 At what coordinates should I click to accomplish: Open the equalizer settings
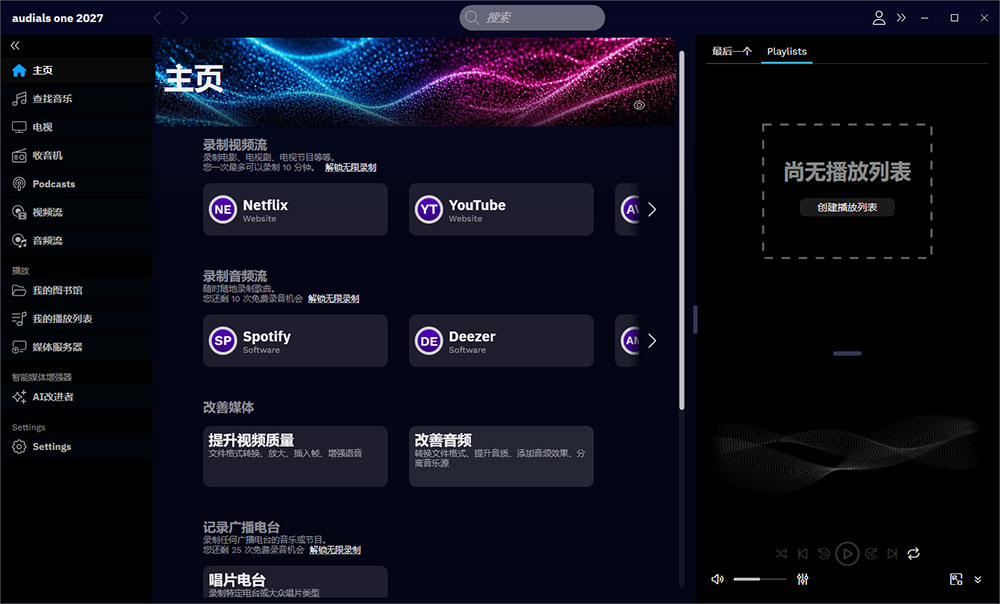(x=802, y=579)
